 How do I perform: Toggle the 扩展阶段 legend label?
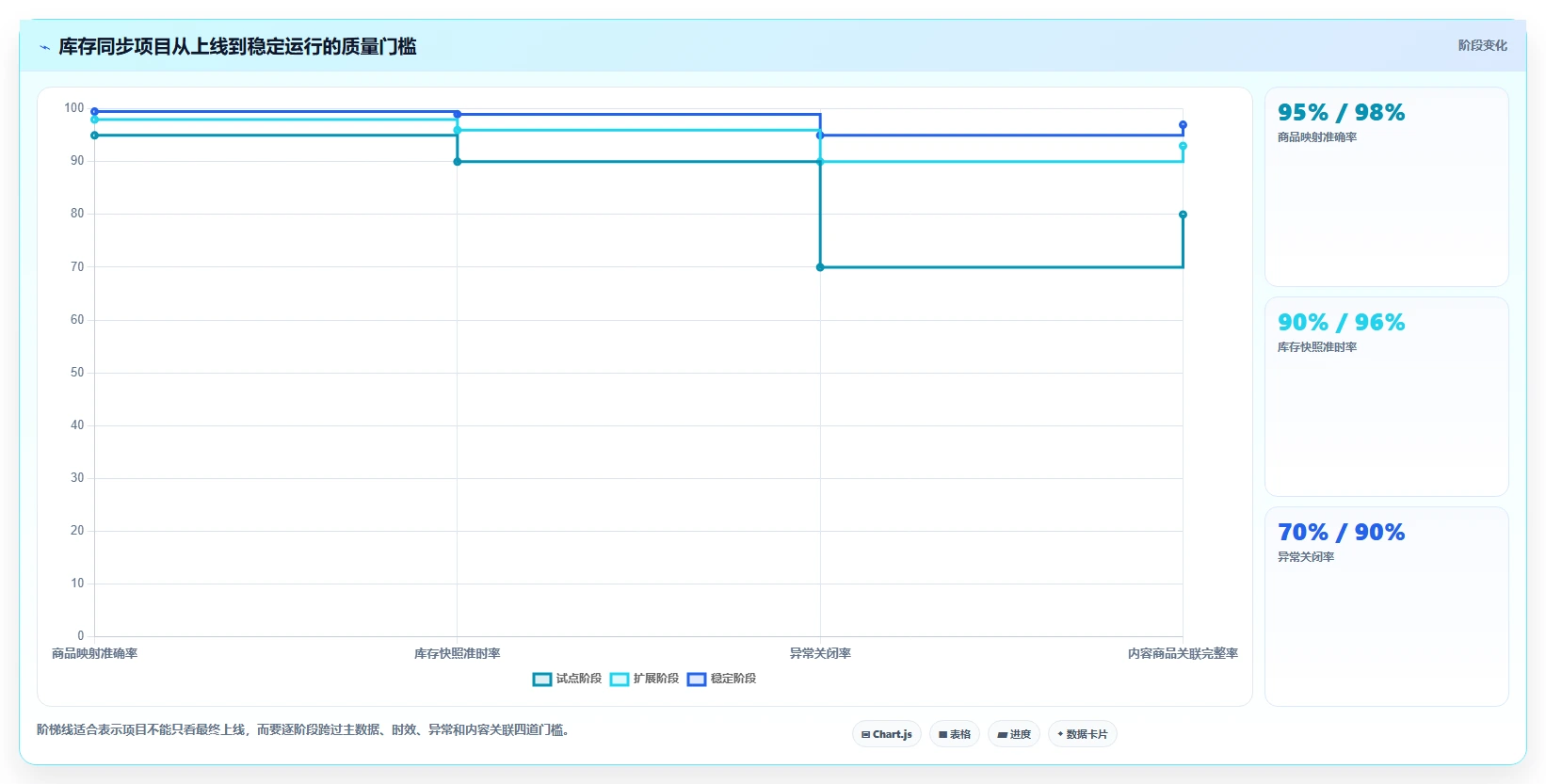[656, 679]
